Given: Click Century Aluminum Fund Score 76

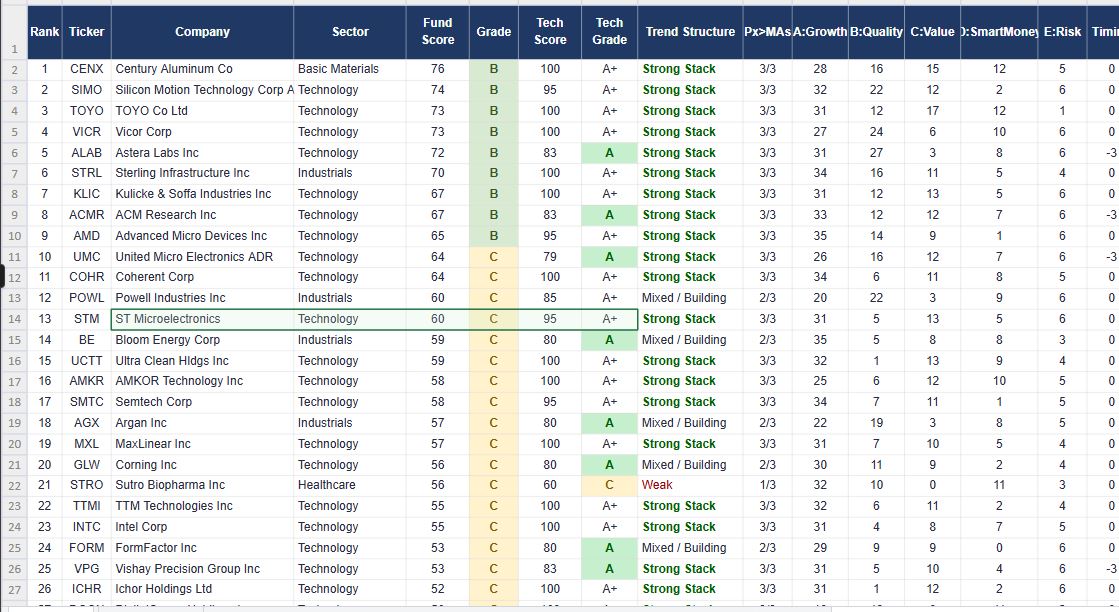Looking at the screenshot, I should pyautogui.click(x=437, y=69).
